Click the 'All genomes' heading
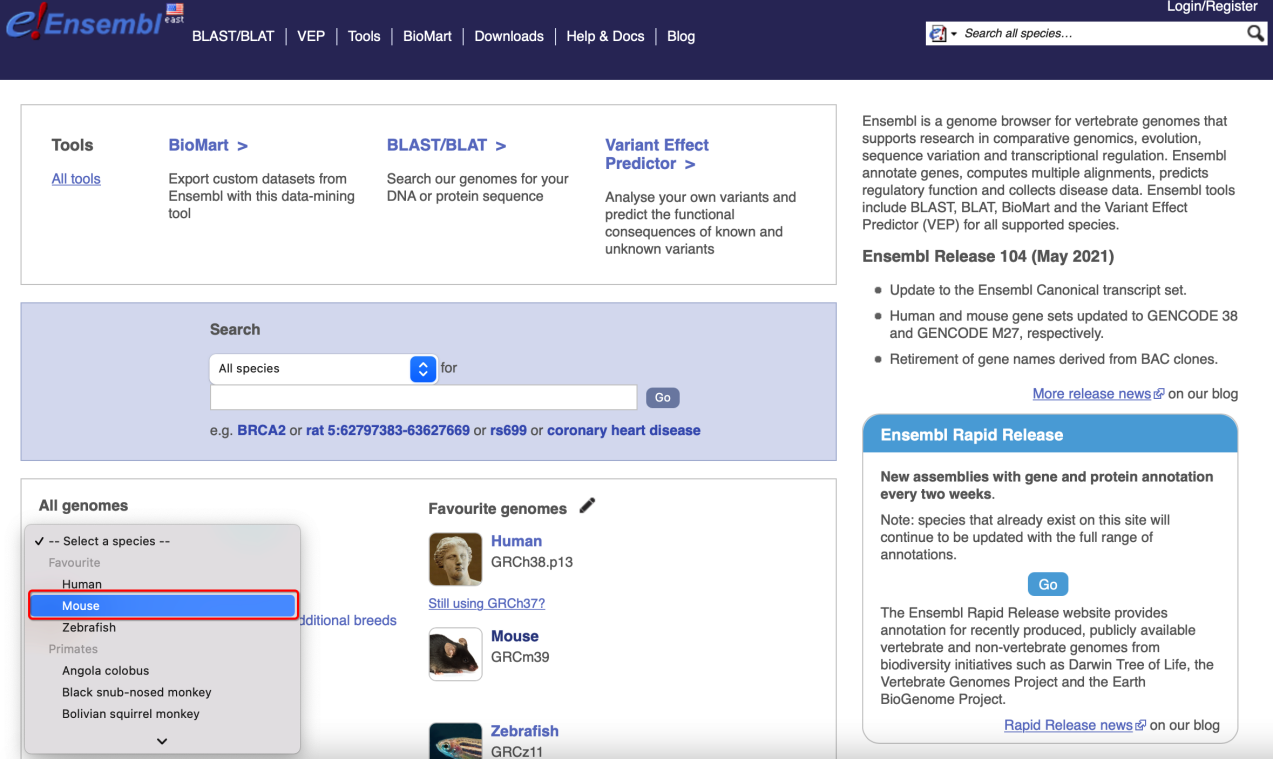This screenshot has width=1273, height=759. 84,506
